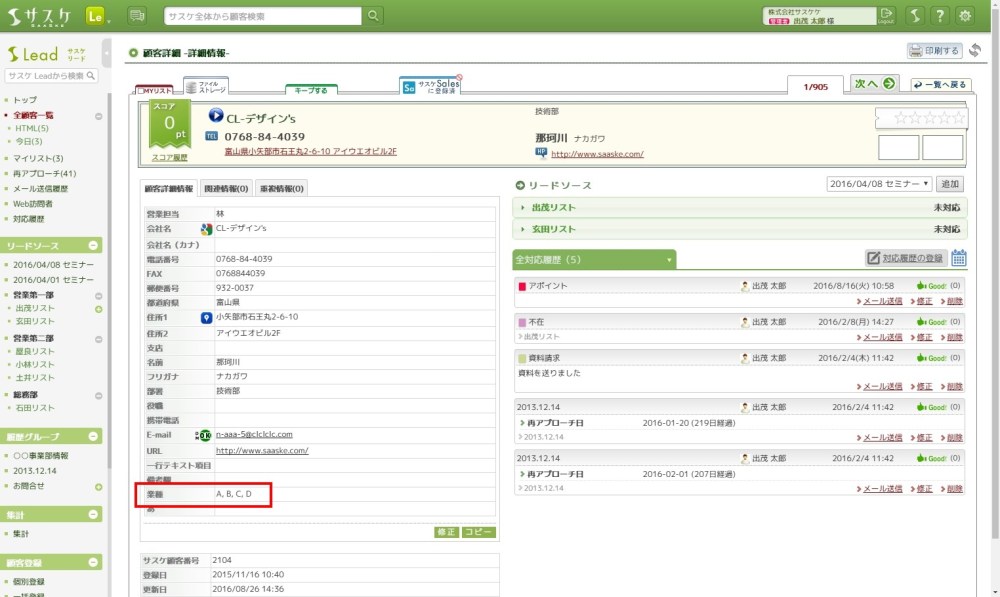This screenshot has height=597, width=1000.
Task: Open the settings gear icon
Action: (965, 16)
